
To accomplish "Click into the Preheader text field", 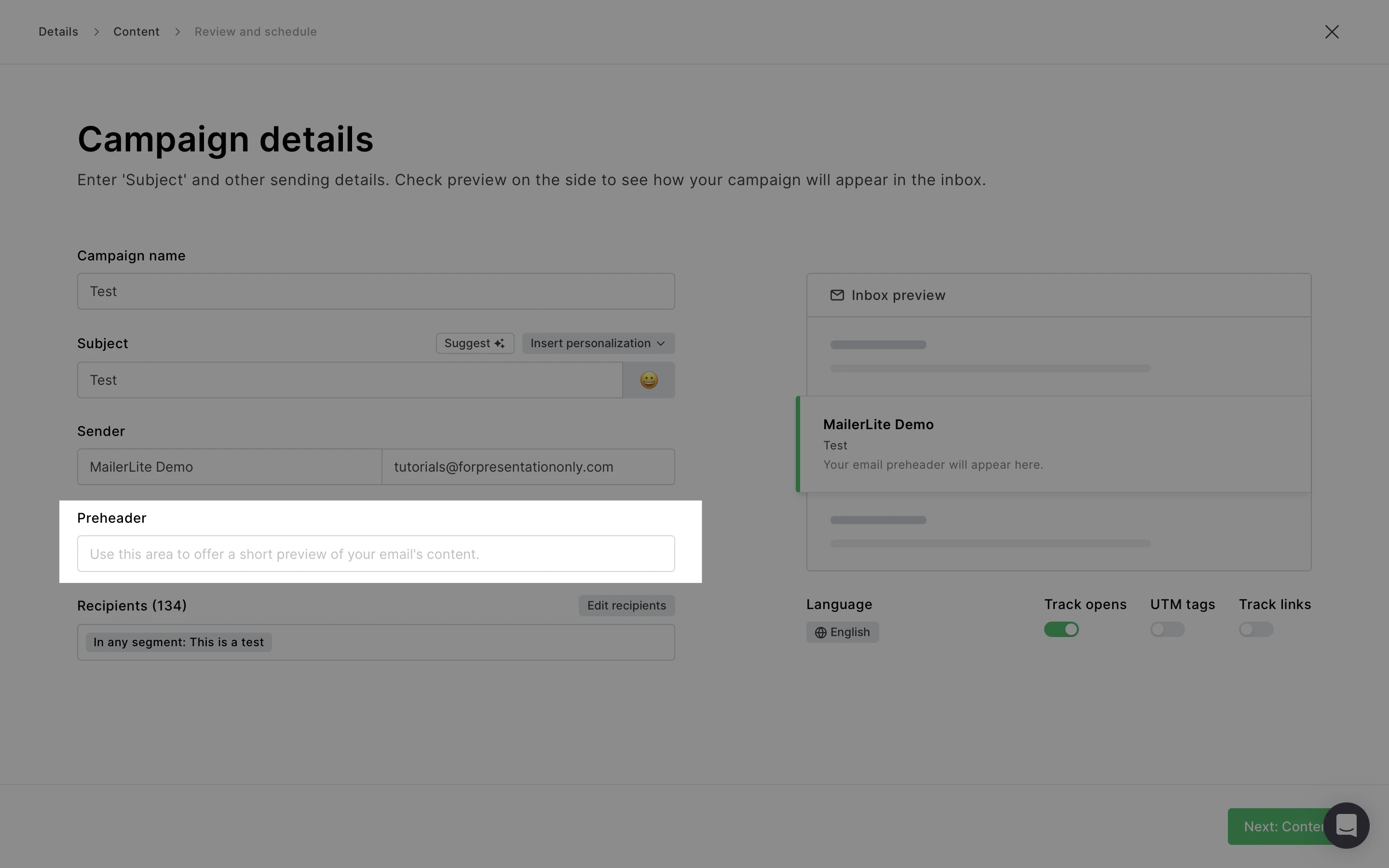I will (x=376, y=554).
